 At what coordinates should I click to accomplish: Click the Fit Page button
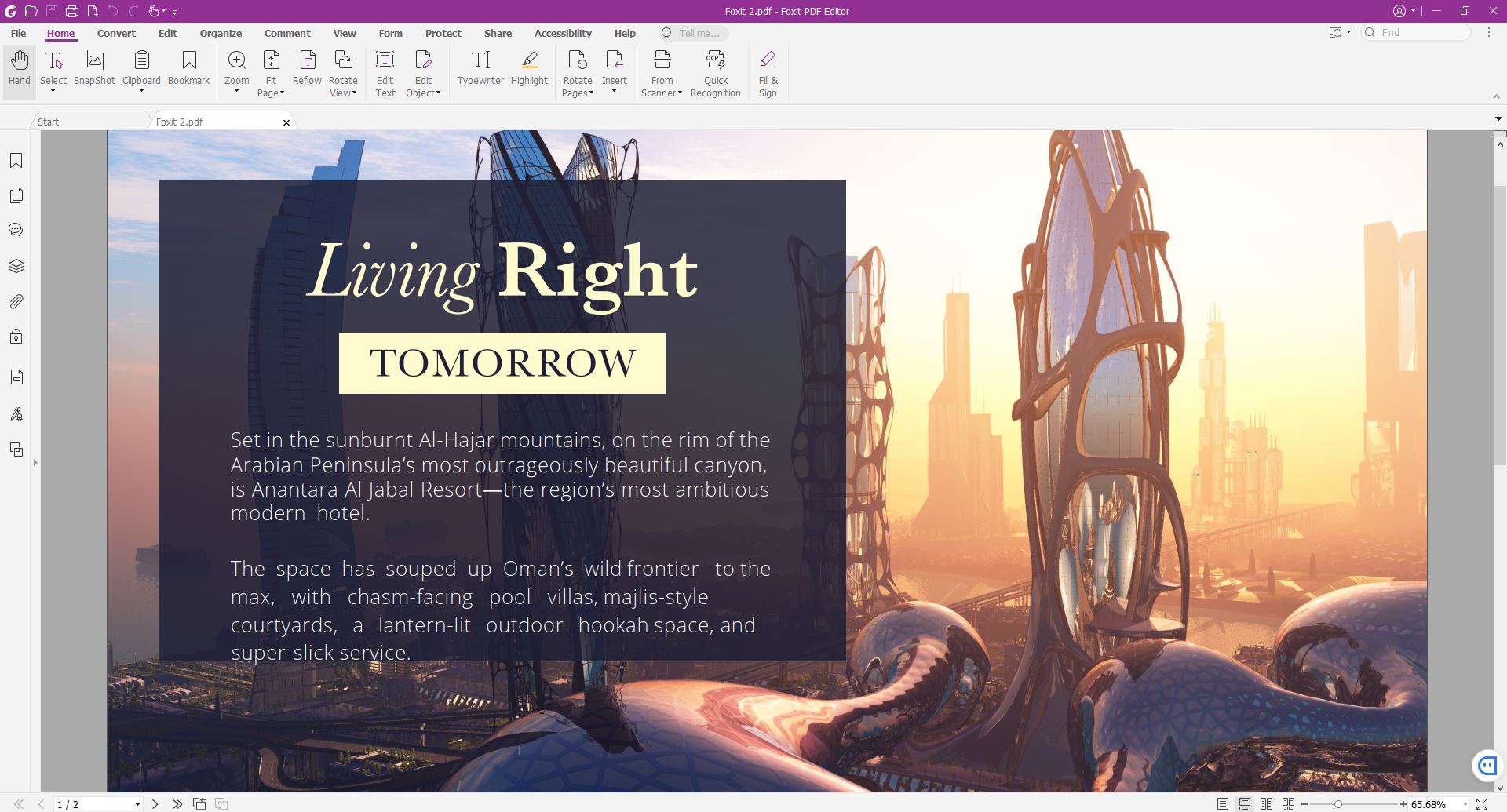271,71
